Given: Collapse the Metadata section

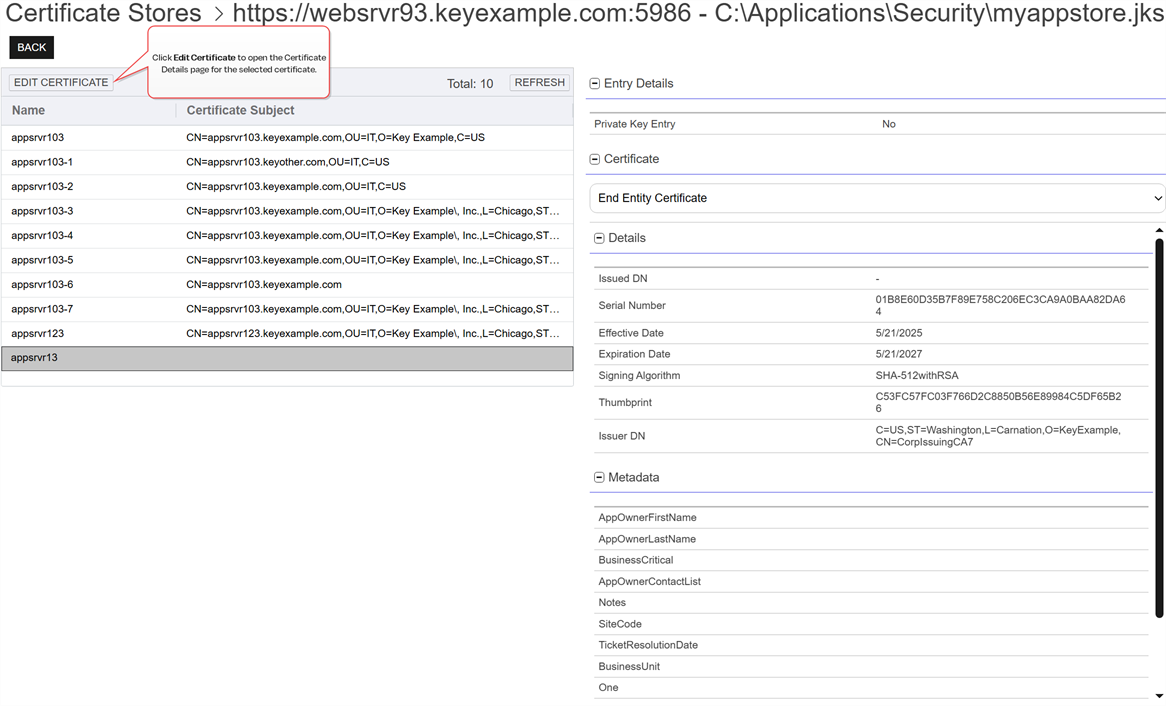Looking at the screenshot, I should coord(599,478).
